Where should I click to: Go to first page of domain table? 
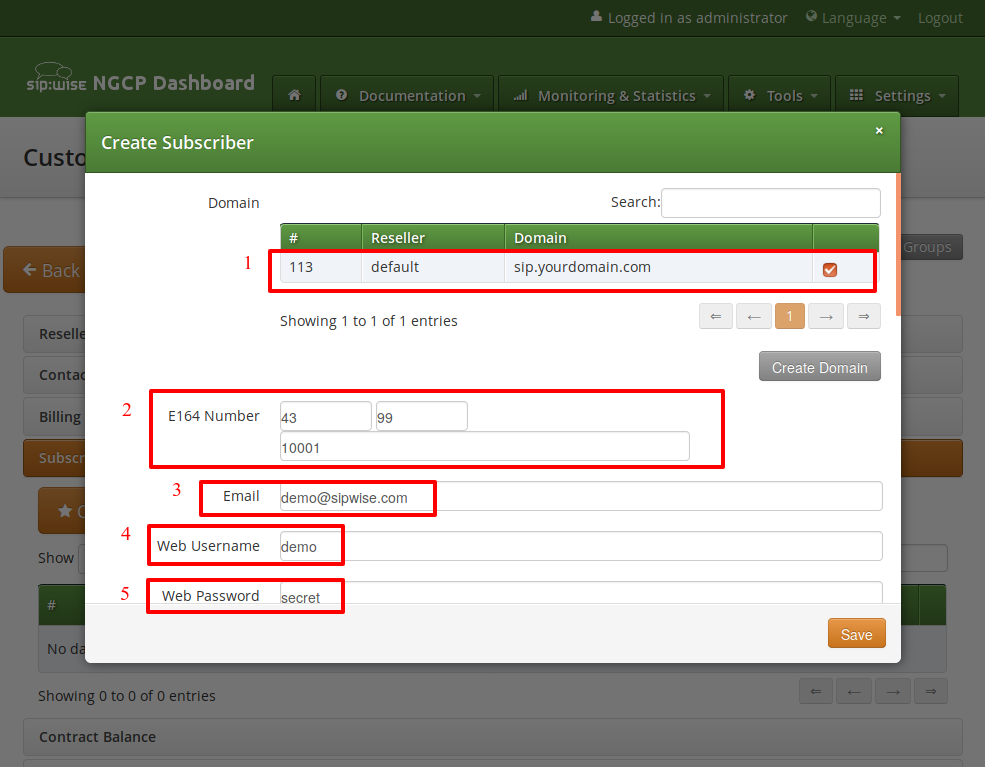(x=715, y=316)
